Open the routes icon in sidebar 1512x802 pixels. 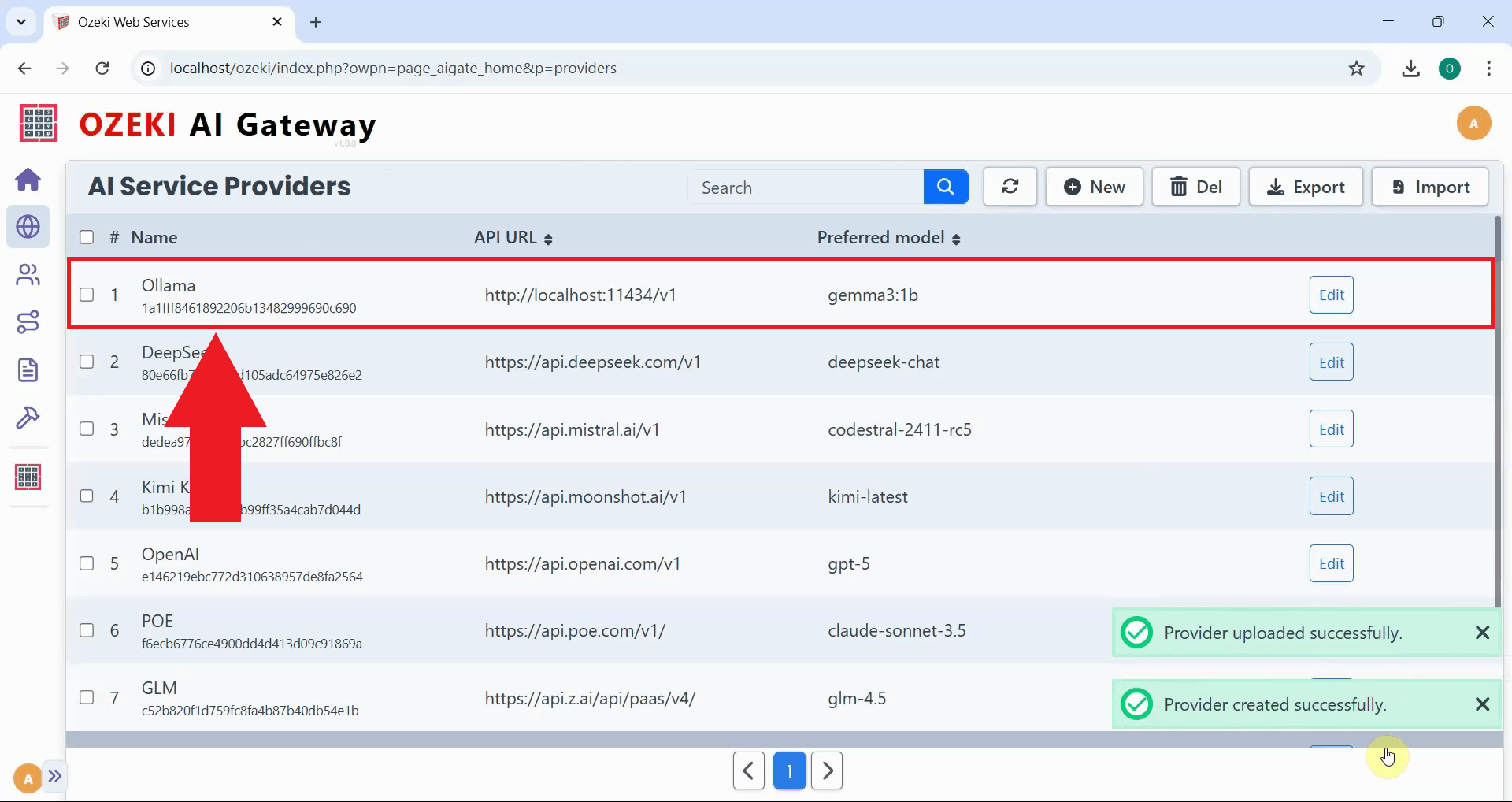pyautogui.click(x=28, y=322)
